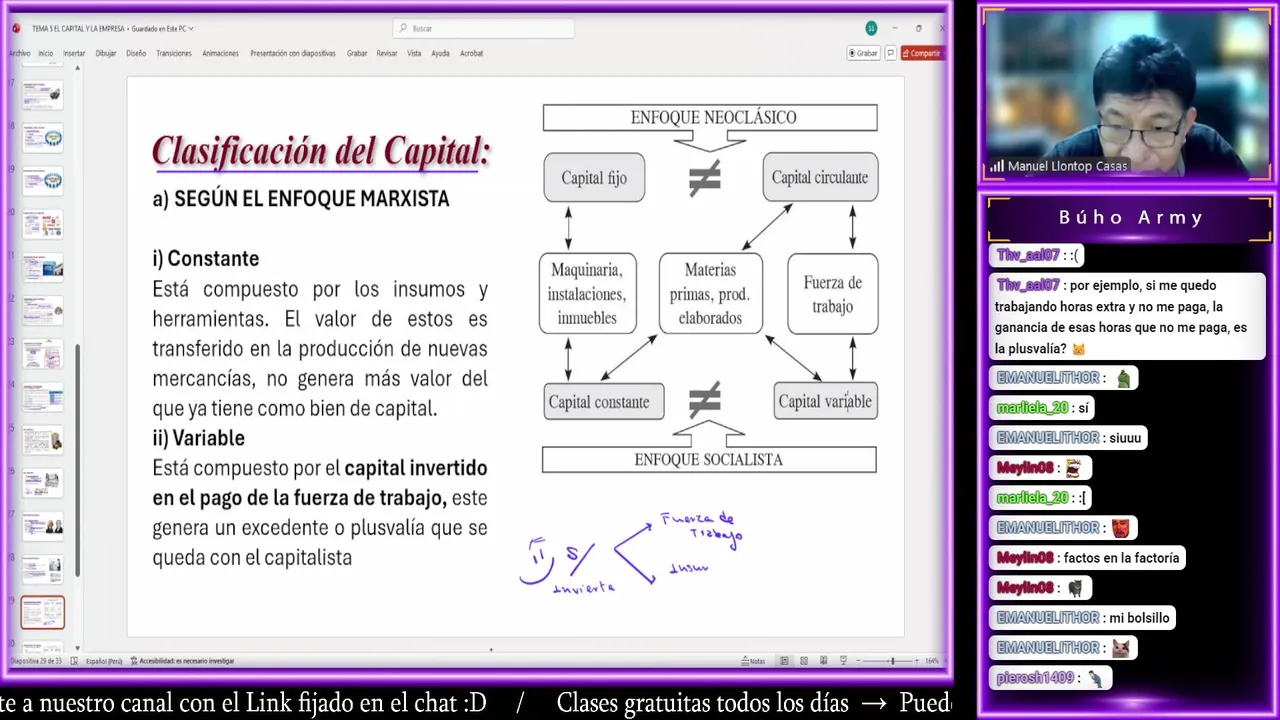This screenshot has width=1280, height=720.
Task: Open the Ayuda tab
Action: 440,53
